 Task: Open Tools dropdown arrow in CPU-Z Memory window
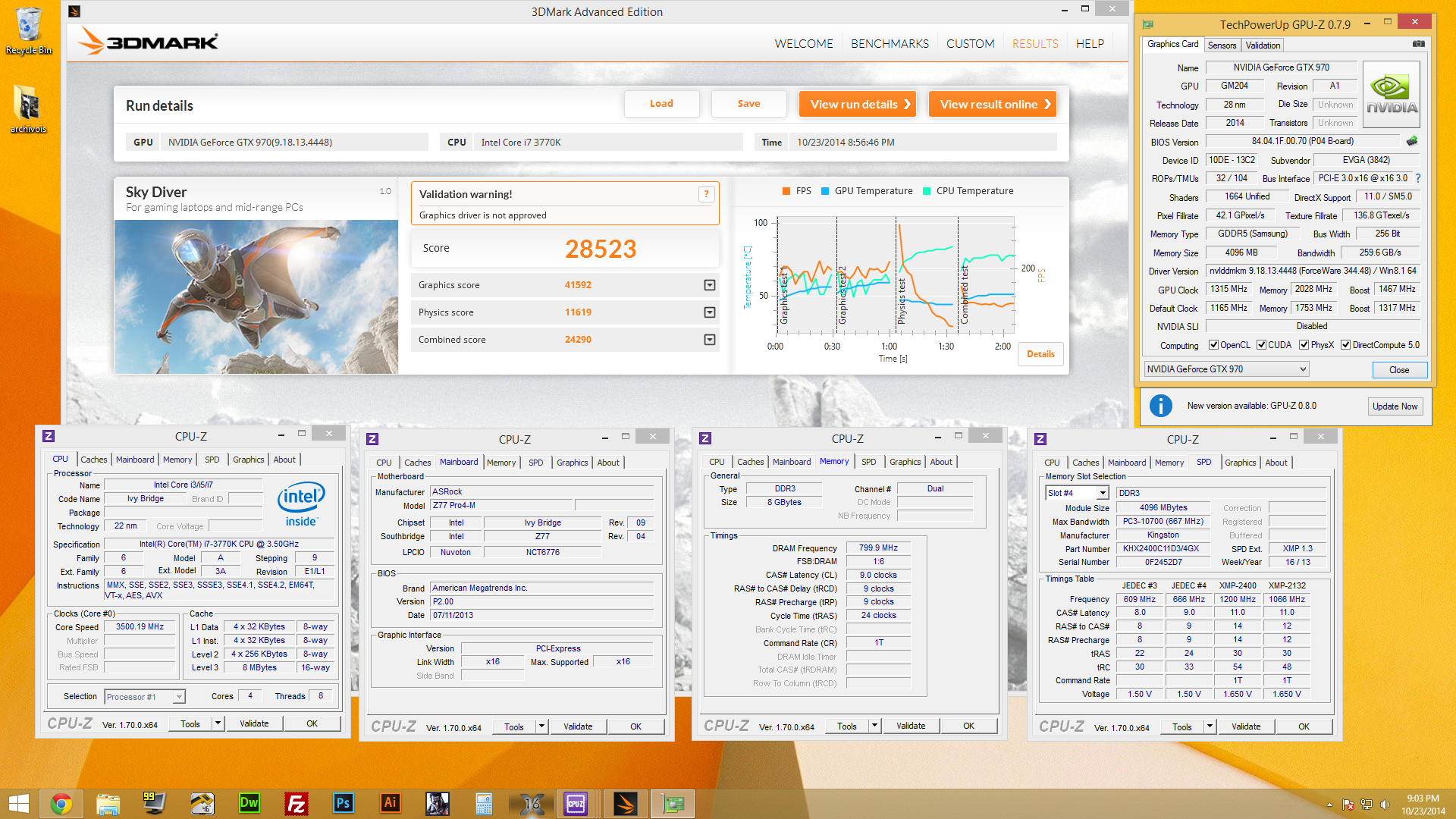(x=874, y=726)
